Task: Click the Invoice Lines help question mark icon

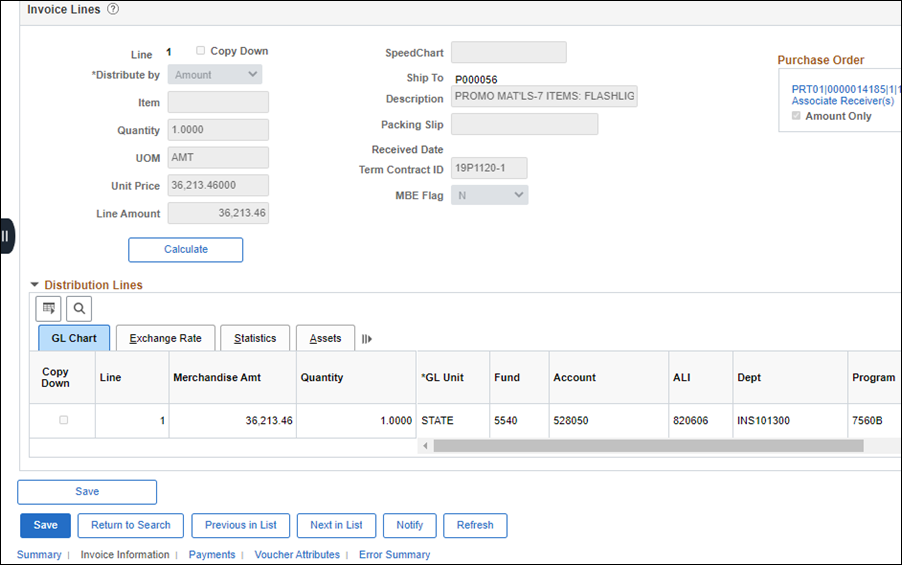Action: click(113, 9)
